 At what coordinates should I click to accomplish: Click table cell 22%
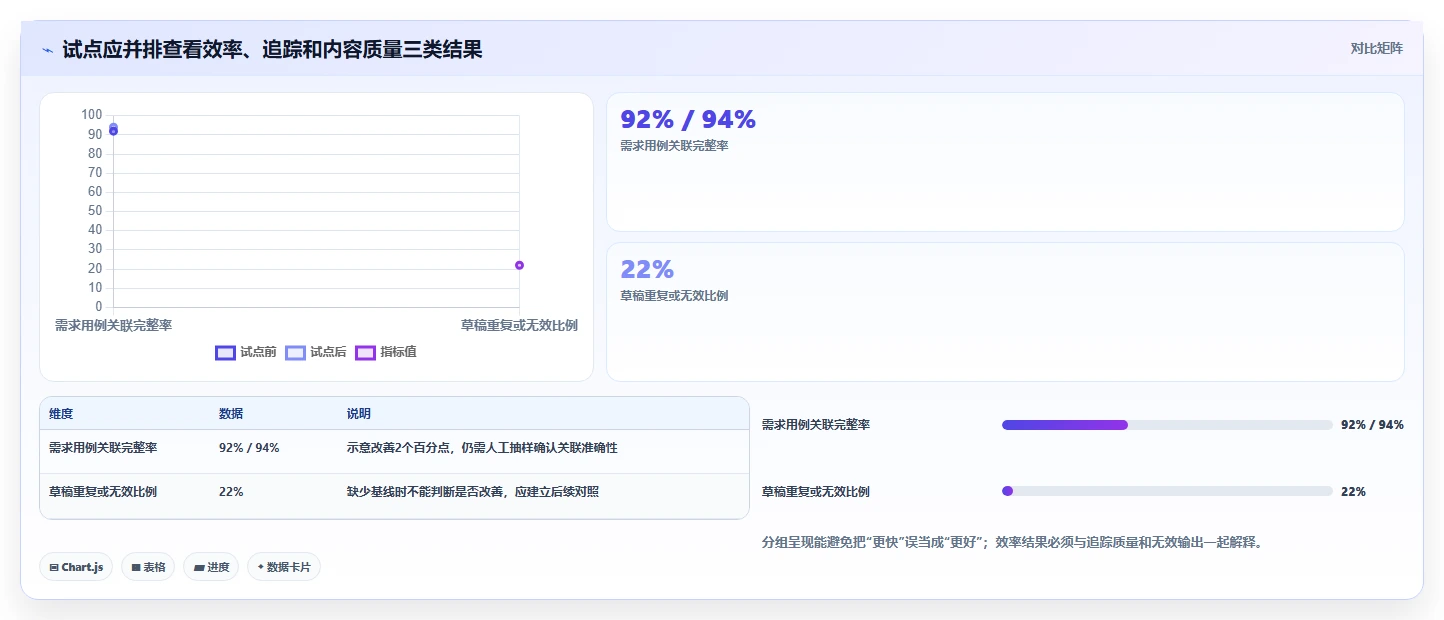point(231,492)
